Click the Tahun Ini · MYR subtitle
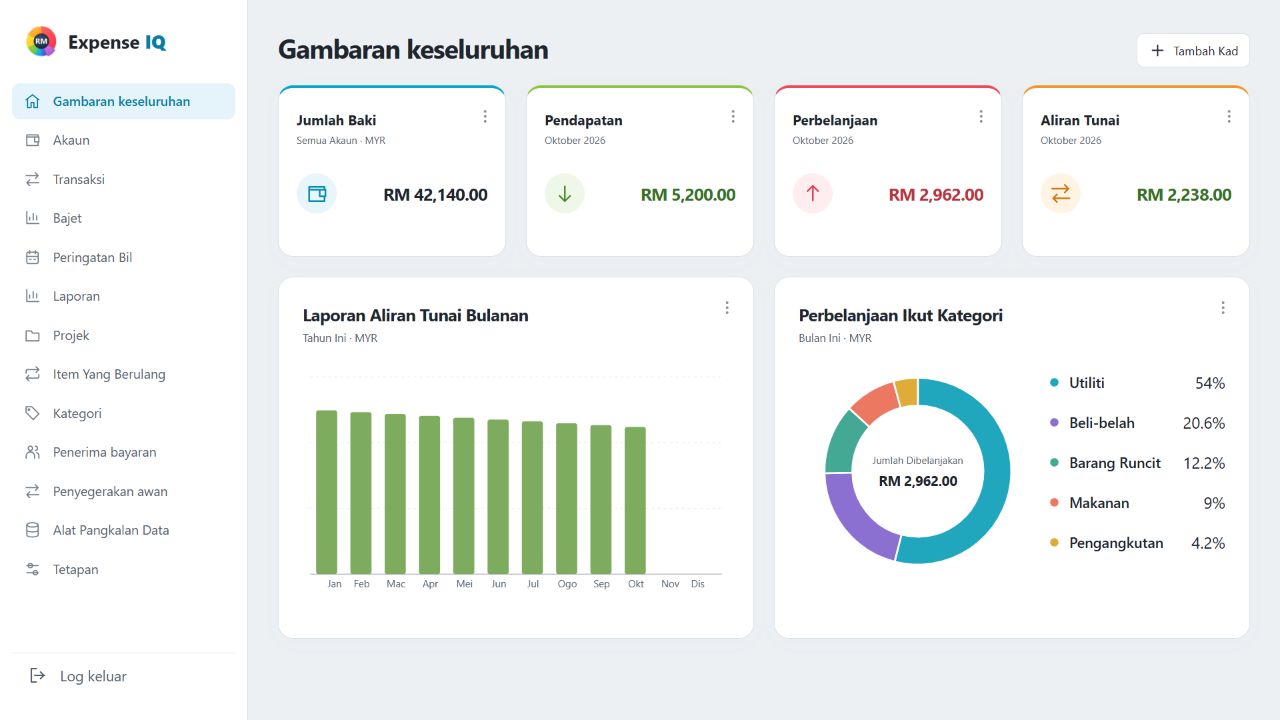Screen dimensions: 1280x720 tap(340, 339)
